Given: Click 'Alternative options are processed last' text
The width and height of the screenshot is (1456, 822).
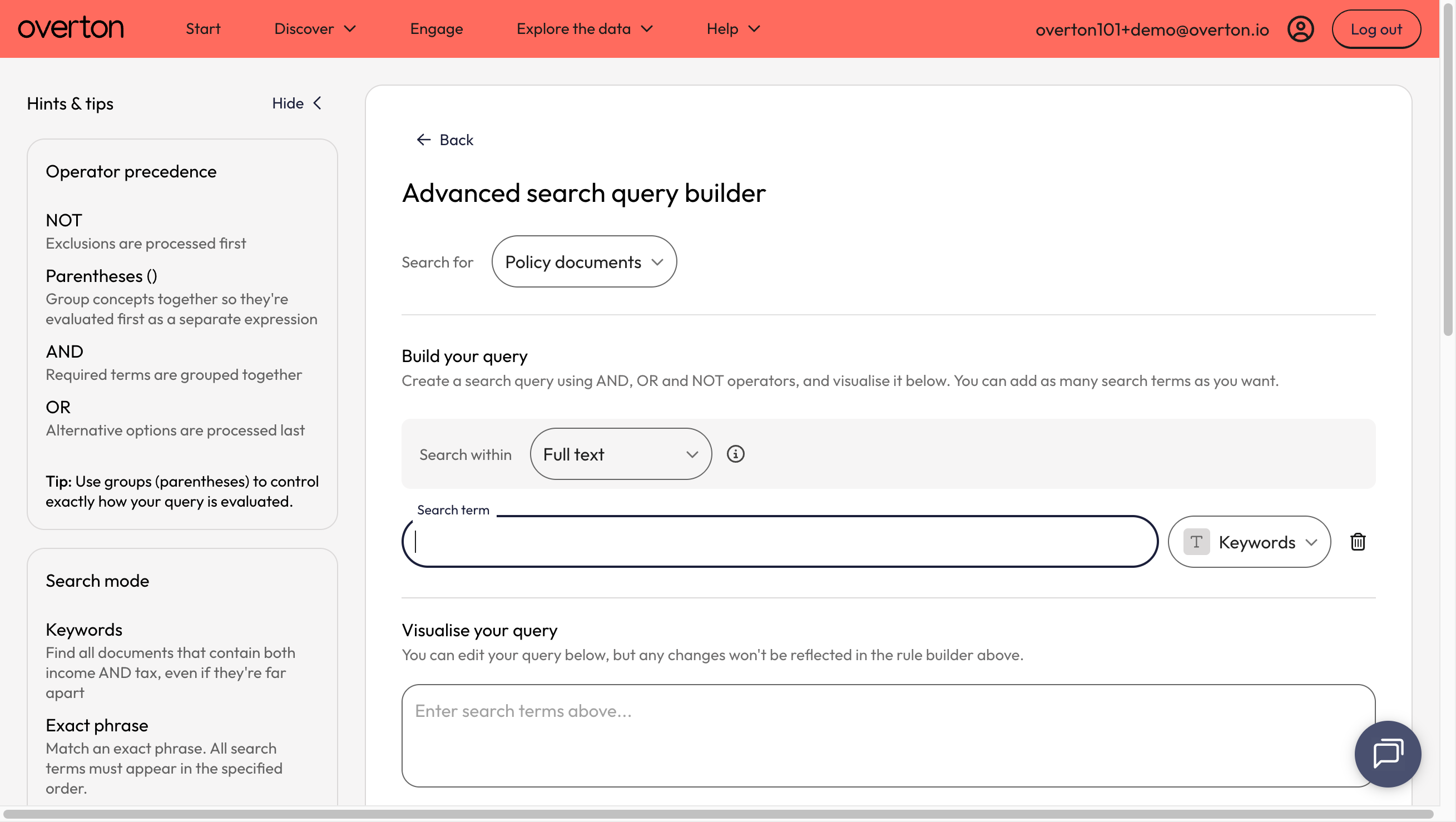Looking at the screenshot, I should [175, 430].
